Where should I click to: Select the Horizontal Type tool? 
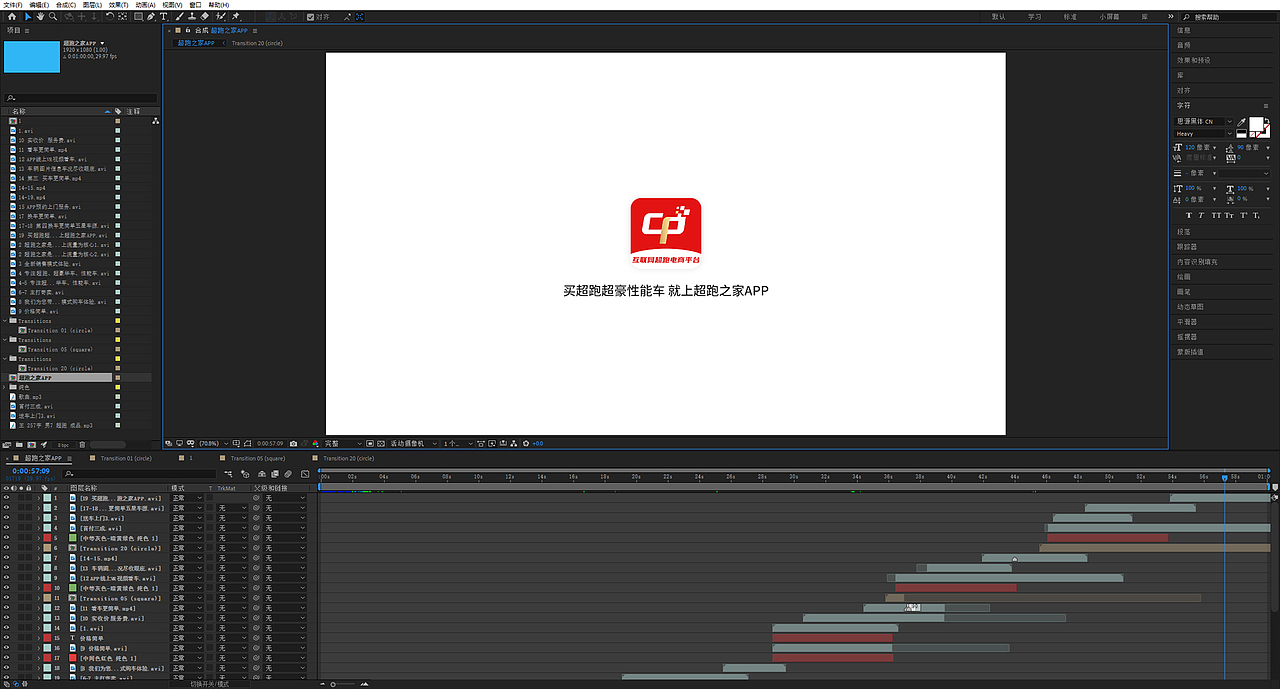(163, 17)
